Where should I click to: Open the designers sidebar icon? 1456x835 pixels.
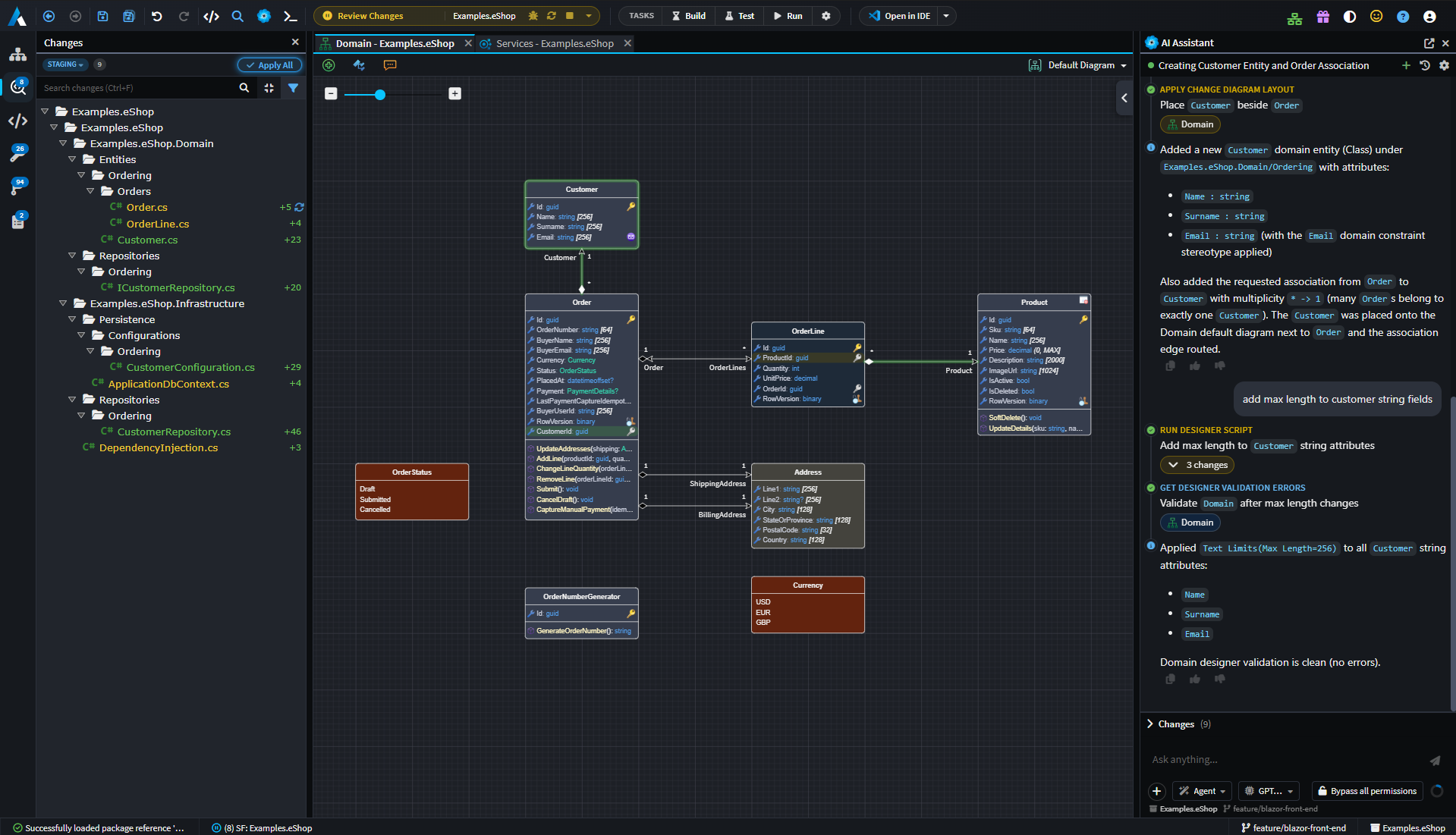18,55
